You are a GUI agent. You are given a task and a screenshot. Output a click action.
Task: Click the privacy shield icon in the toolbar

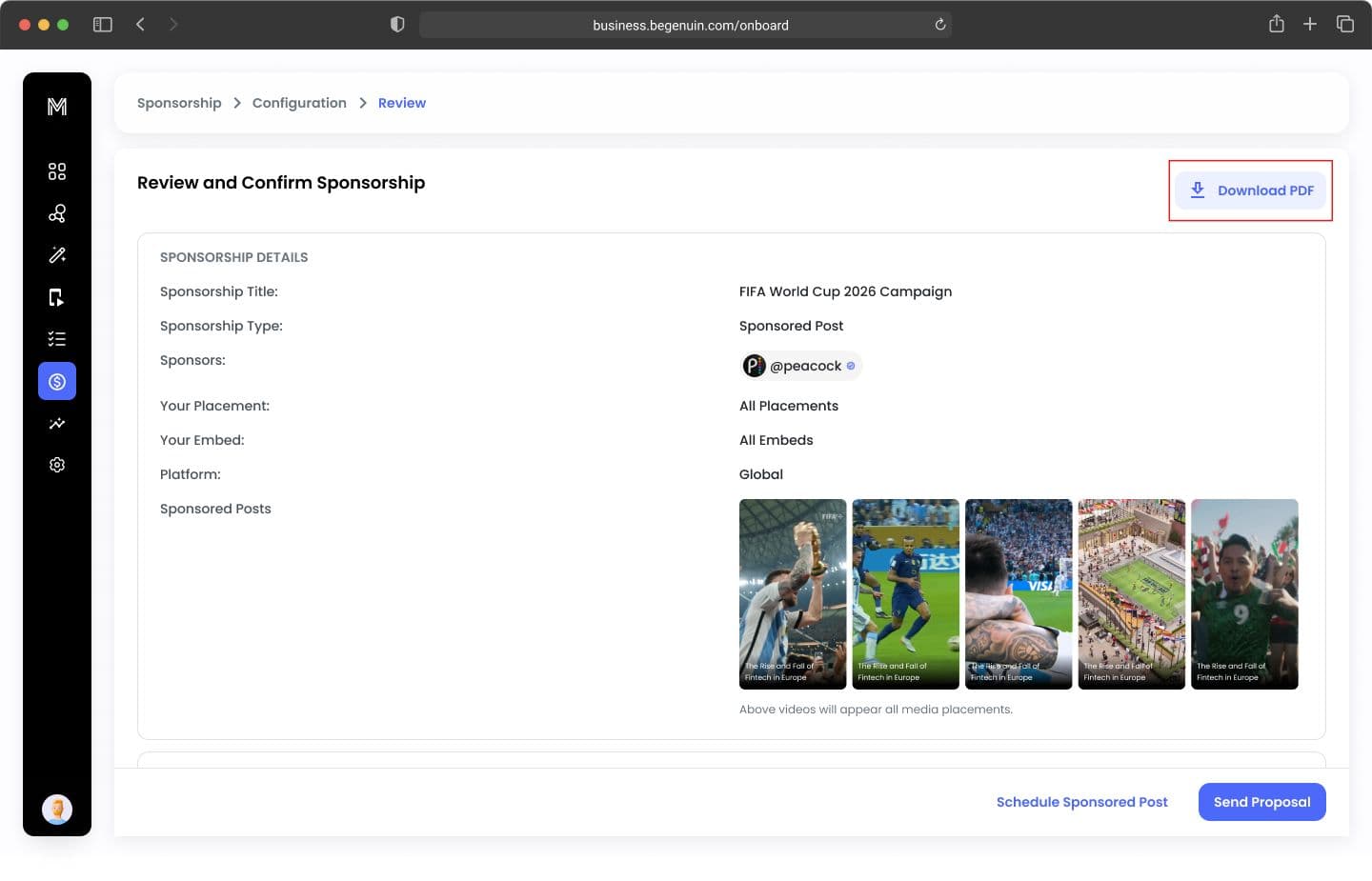(397, 25)
